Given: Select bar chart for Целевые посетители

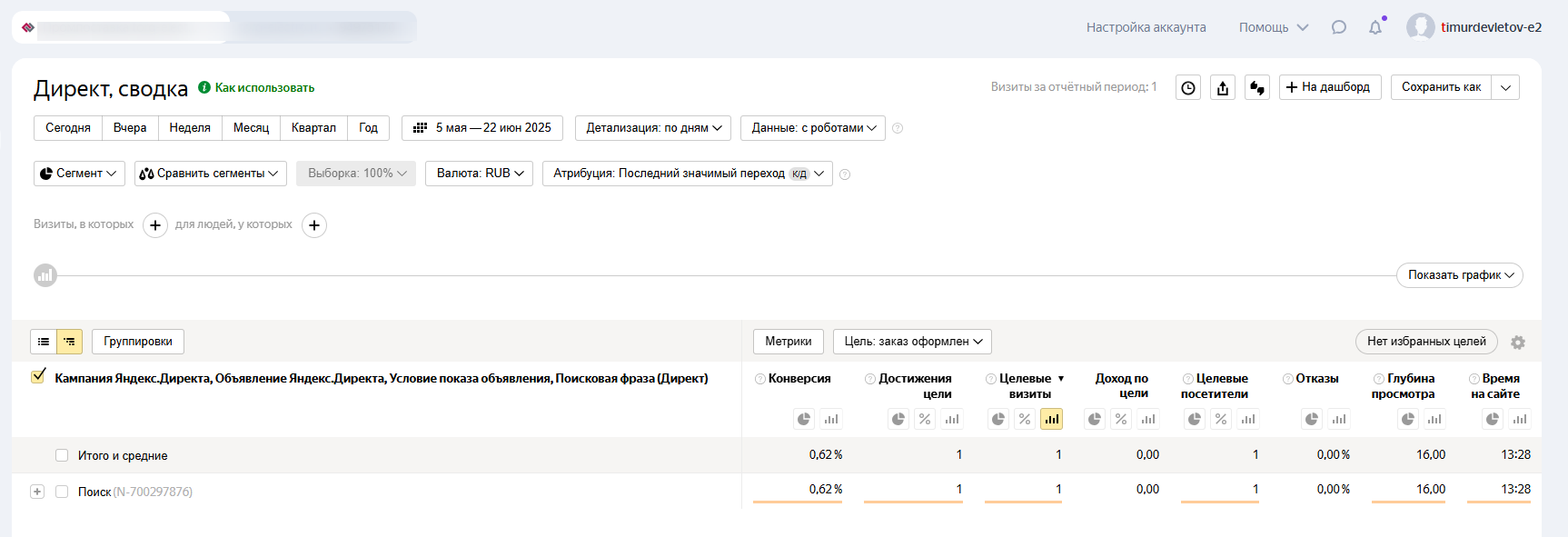Looking at the screenshot, I should click(x=1248, y=419).
